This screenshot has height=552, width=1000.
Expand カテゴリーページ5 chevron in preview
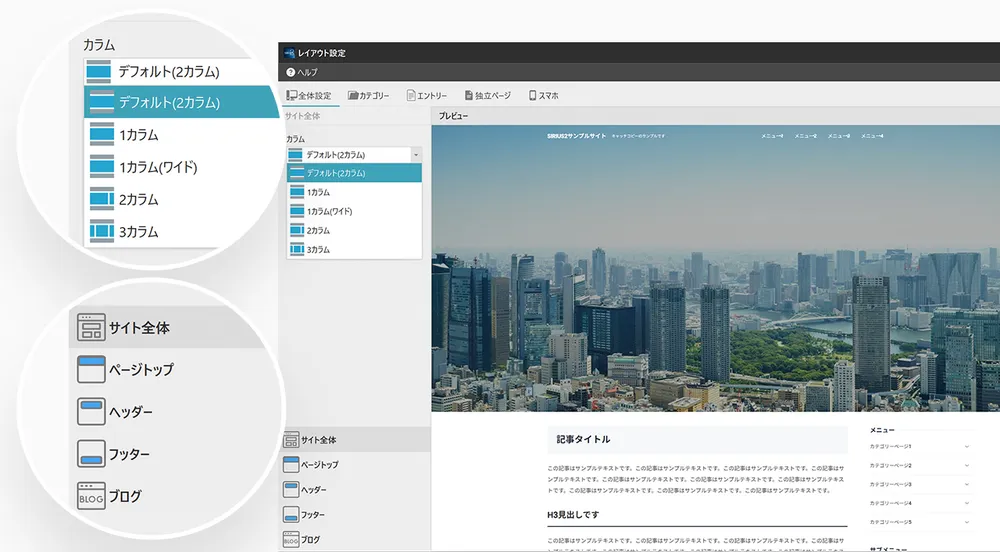pos(967,522)
